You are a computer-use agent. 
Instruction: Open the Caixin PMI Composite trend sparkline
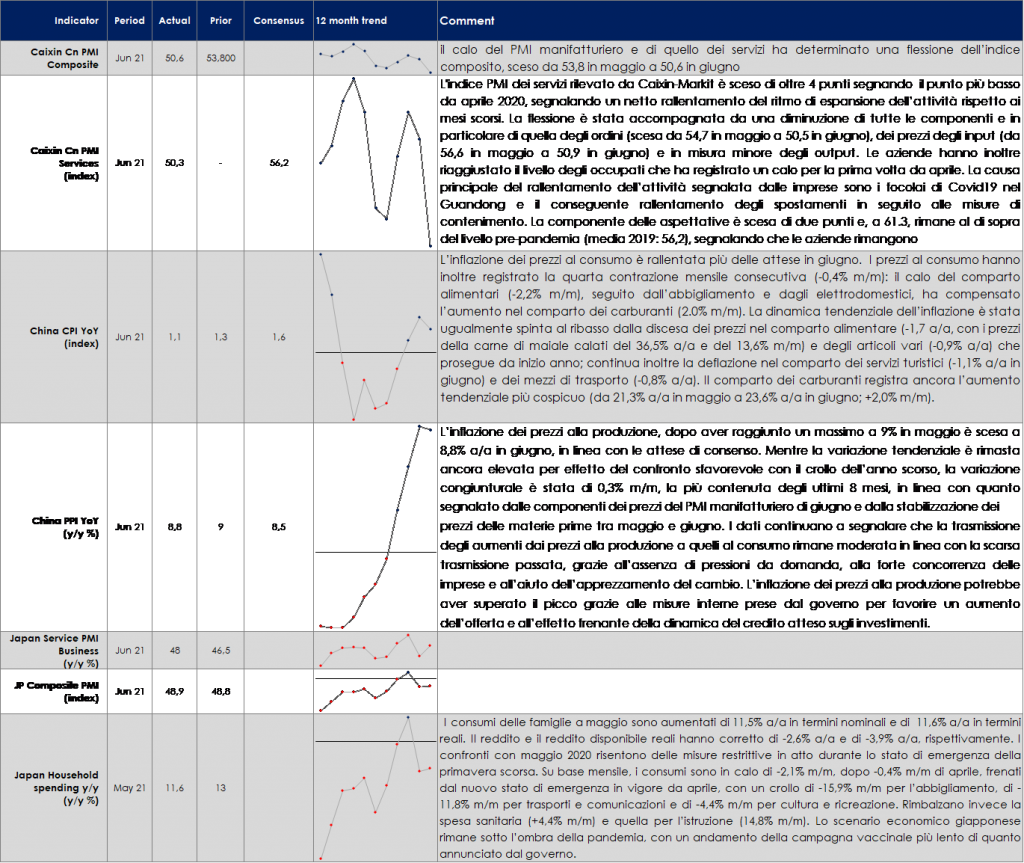[375, 58]
